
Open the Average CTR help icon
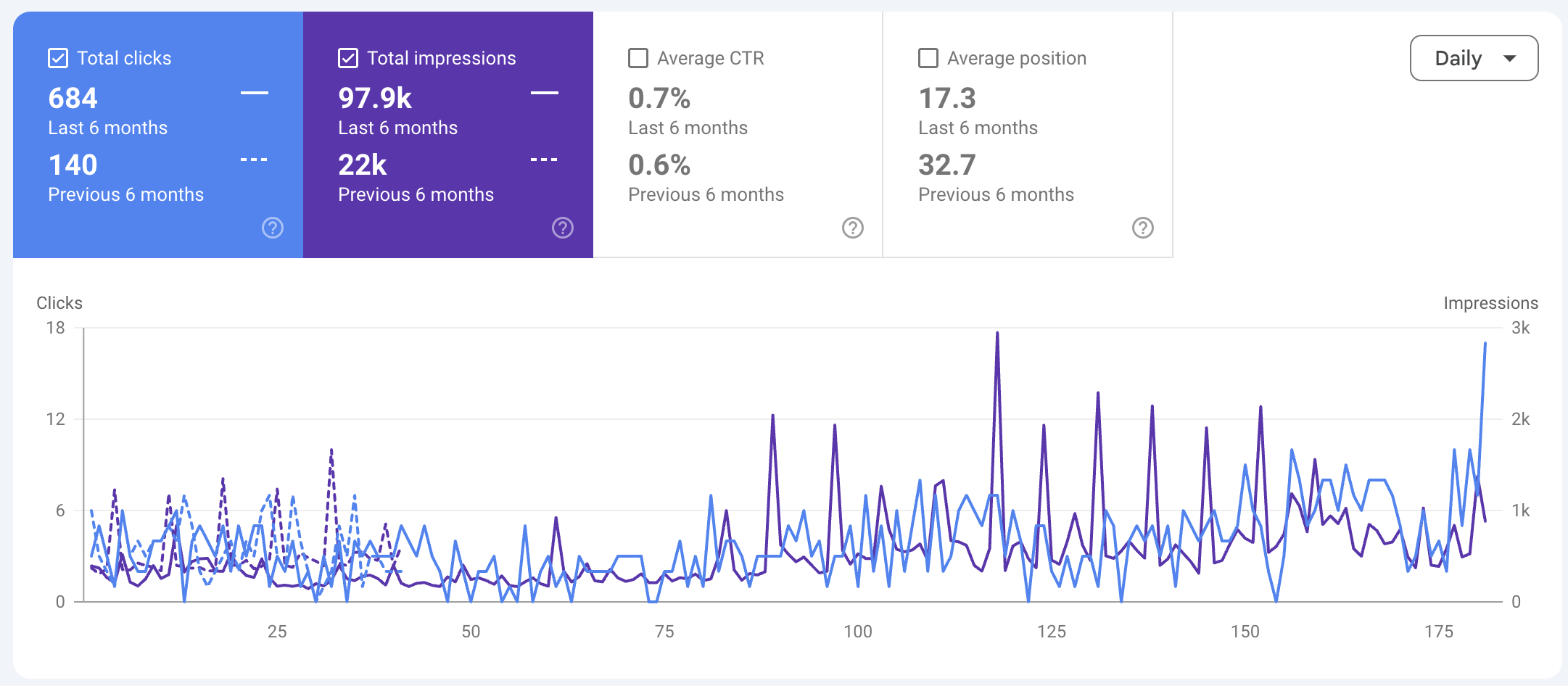853,228
